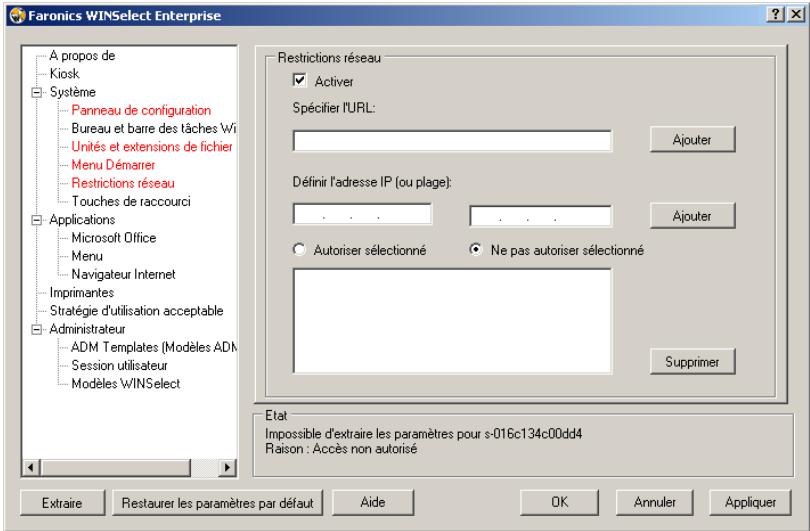
Task: Select Kiosk in the tree
Action: click(x=65, y=74)
